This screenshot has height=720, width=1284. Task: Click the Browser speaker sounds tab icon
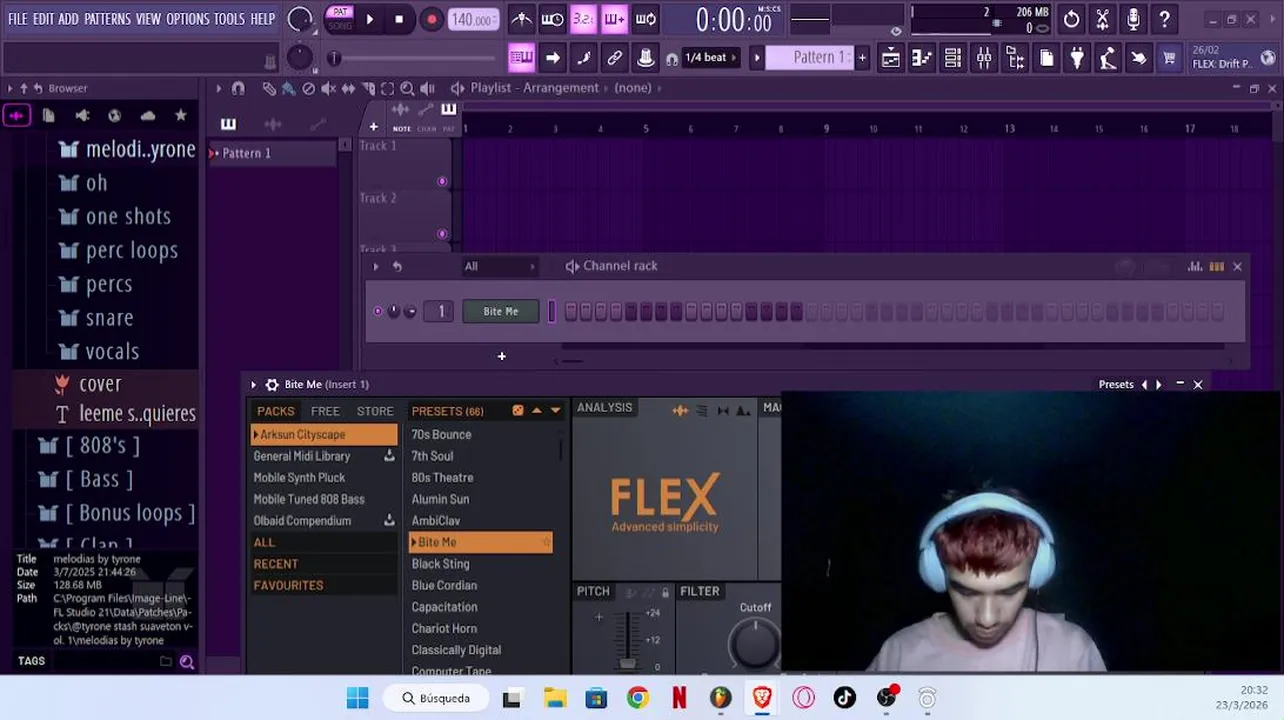pos(82,116)
